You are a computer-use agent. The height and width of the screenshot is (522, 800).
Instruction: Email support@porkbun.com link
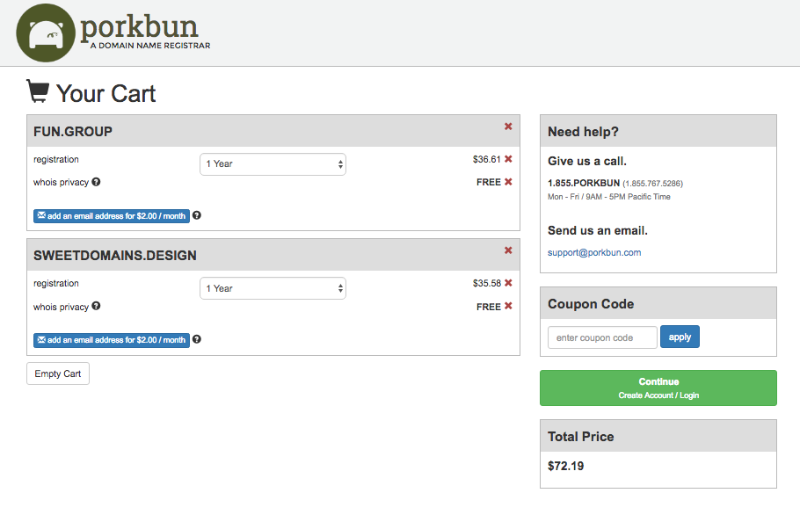pyautogui.click(x=594, y=252)
